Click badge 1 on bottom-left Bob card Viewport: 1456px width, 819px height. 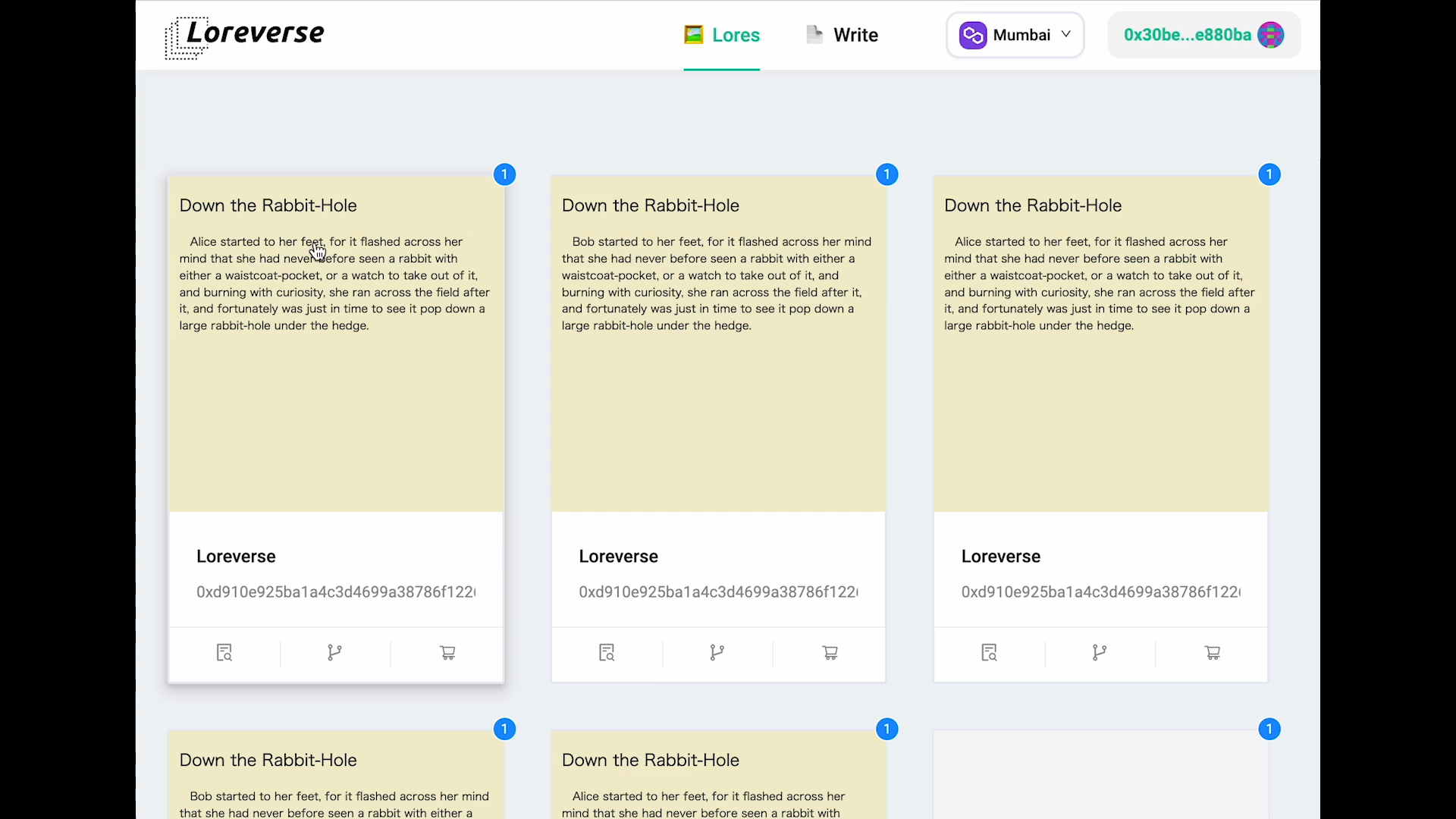click(504, 729)
